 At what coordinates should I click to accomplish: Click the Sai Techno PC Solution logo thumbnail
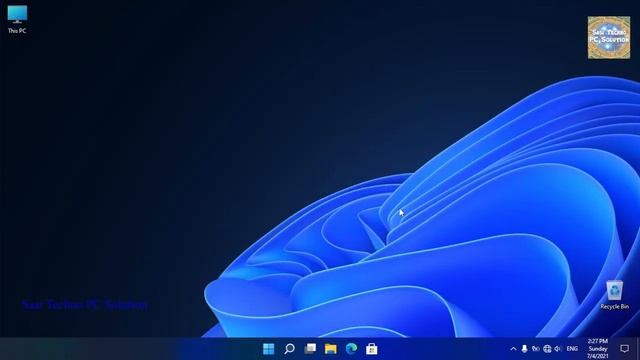point(609,38)
